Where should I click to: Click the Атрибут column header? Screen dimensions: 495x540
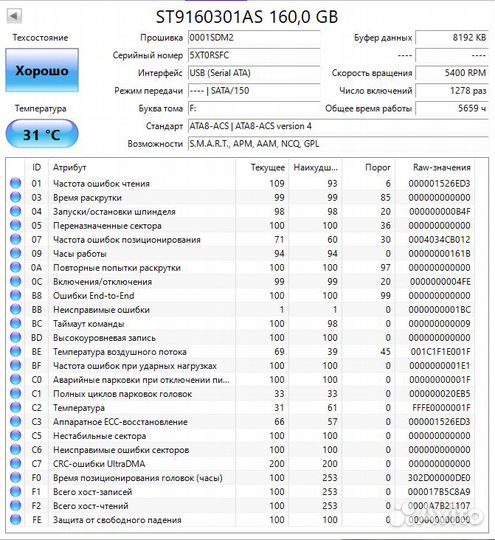click(x=142, y=167)
